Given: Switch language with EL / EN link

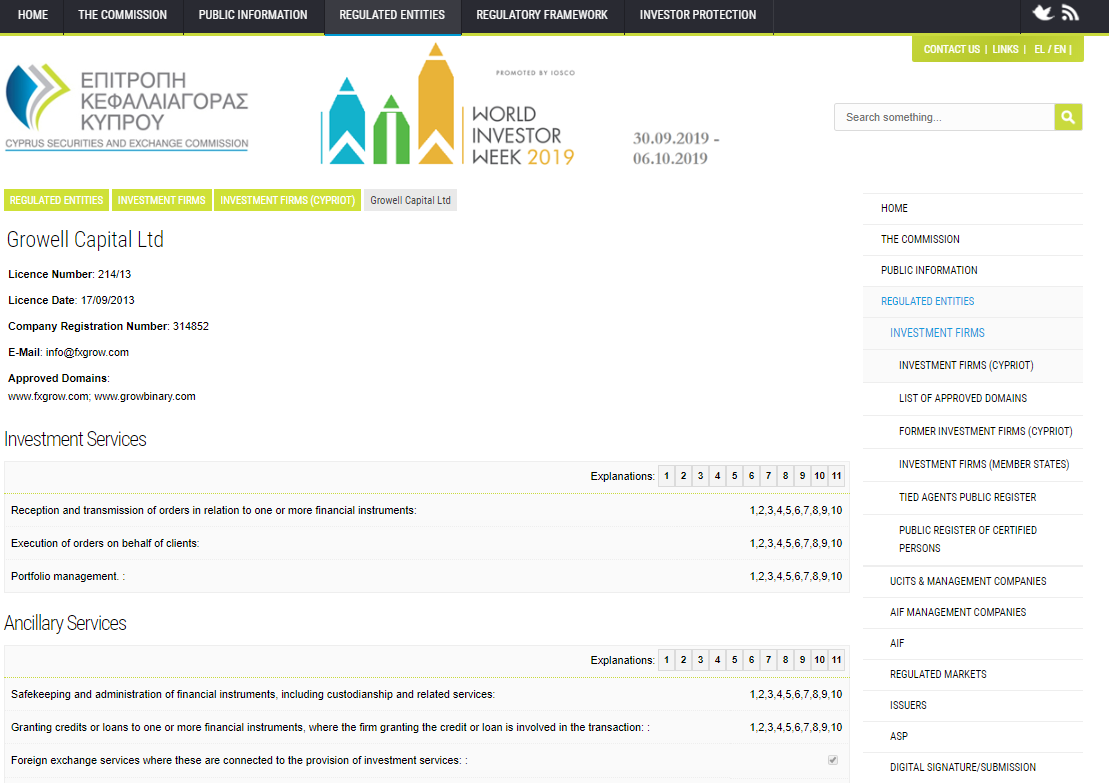Looking at the screenshot, I should [x=1050, y=49].
